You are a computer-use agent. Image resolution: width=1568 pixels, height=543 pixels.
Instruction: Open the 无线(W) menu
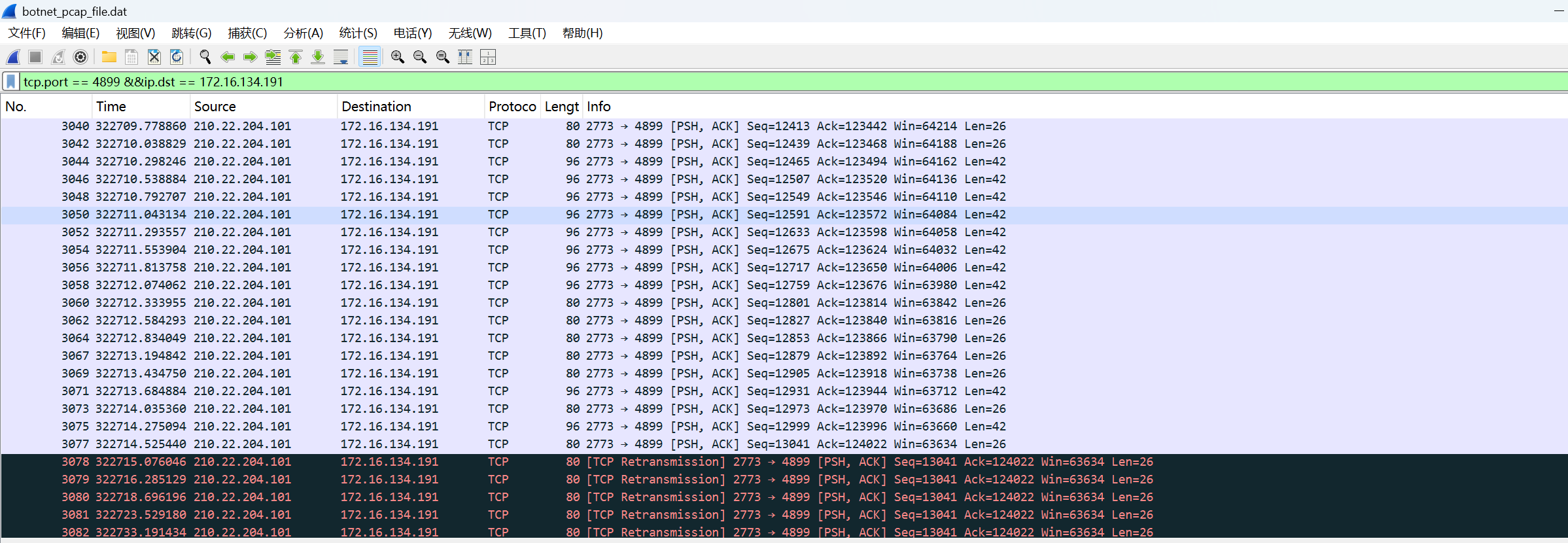pos(470,33)
